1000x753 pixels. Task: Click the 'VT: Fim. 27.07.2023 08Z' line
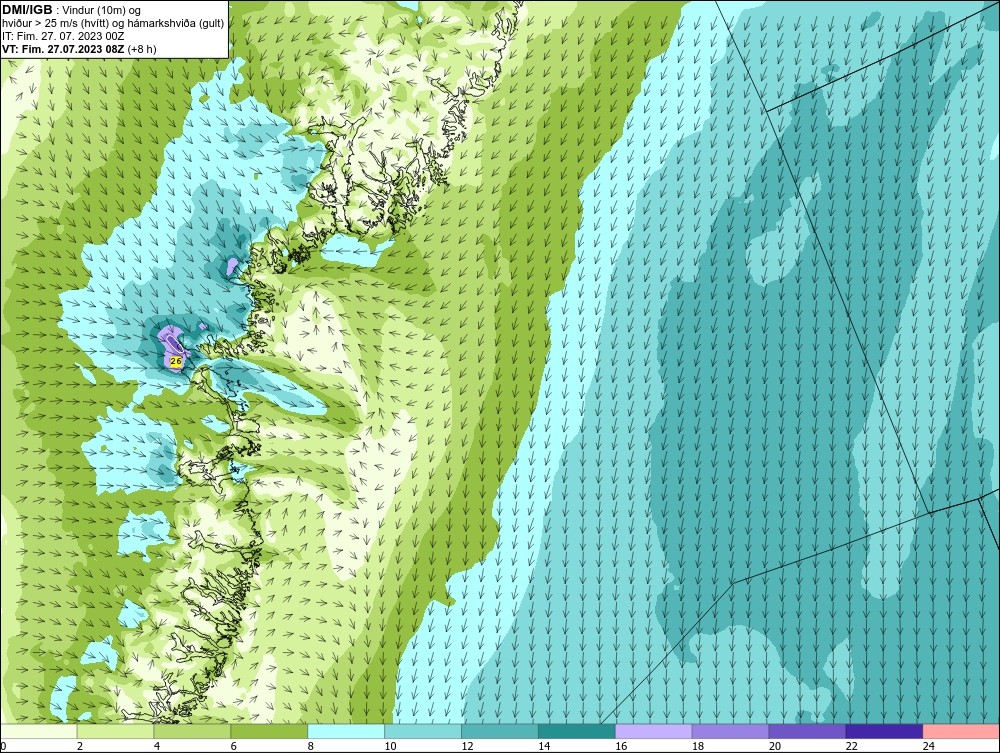coord(64,49)
